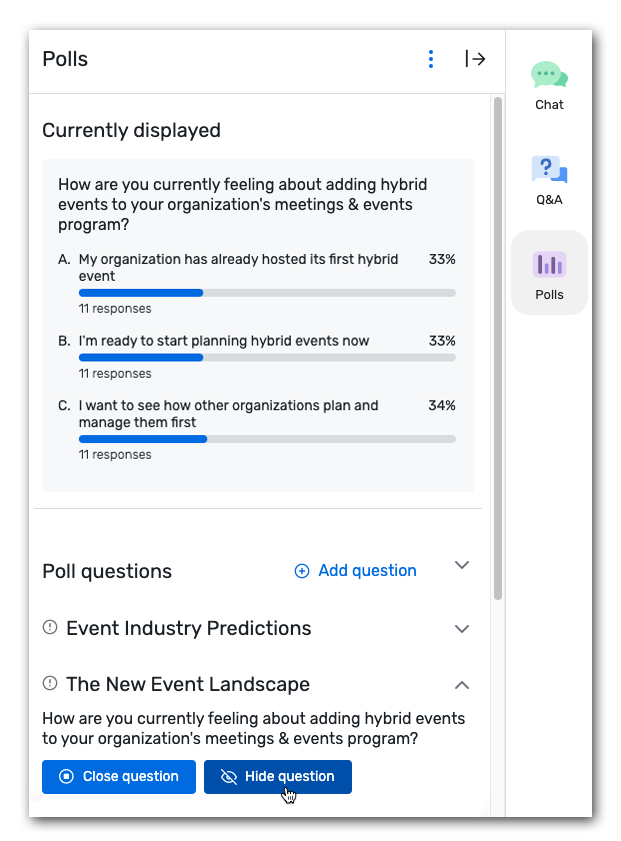Collapse the Polls panel using the arrow icon

tap(477, 59)
